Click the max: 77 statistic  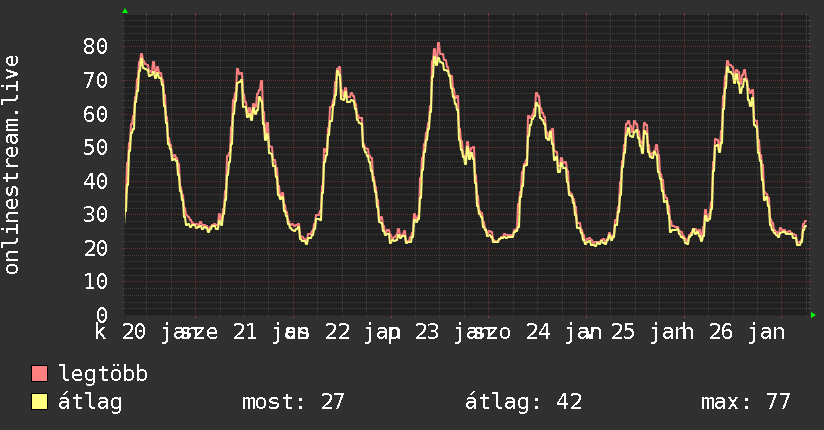746,402
